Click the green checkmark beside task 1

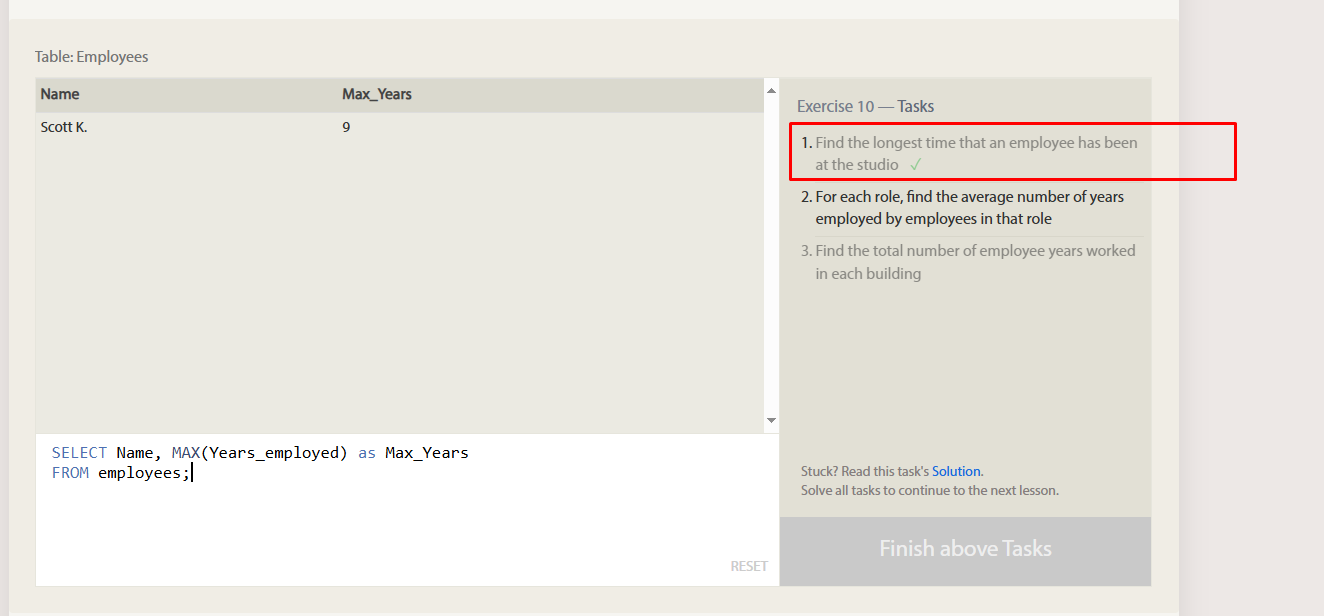point(916,165)
